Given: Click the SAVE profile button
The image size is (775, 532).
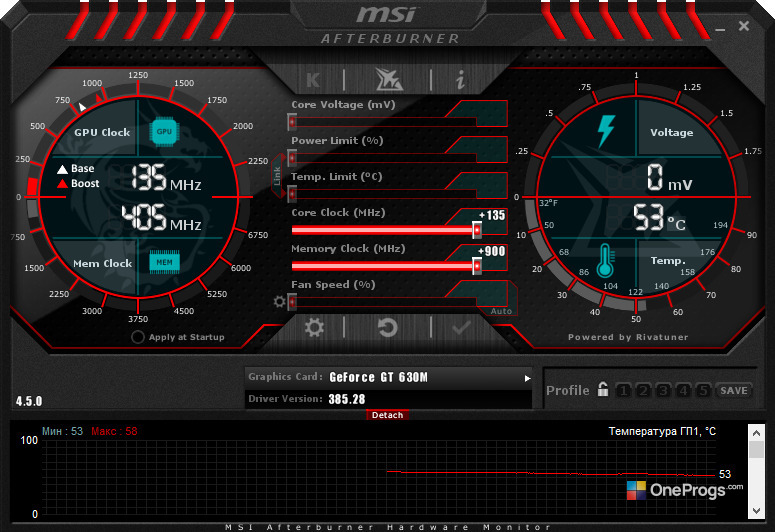Looking at the screenshot, I should pos(734,391).
